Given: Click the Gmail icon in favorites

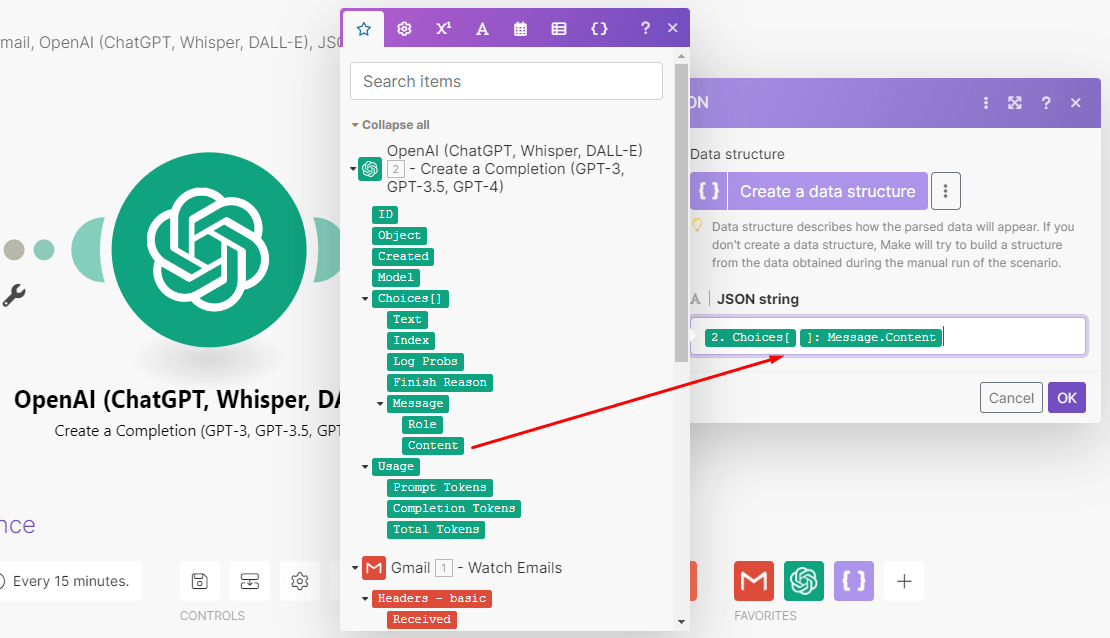Looking at the screenshot, I should 754,581.
